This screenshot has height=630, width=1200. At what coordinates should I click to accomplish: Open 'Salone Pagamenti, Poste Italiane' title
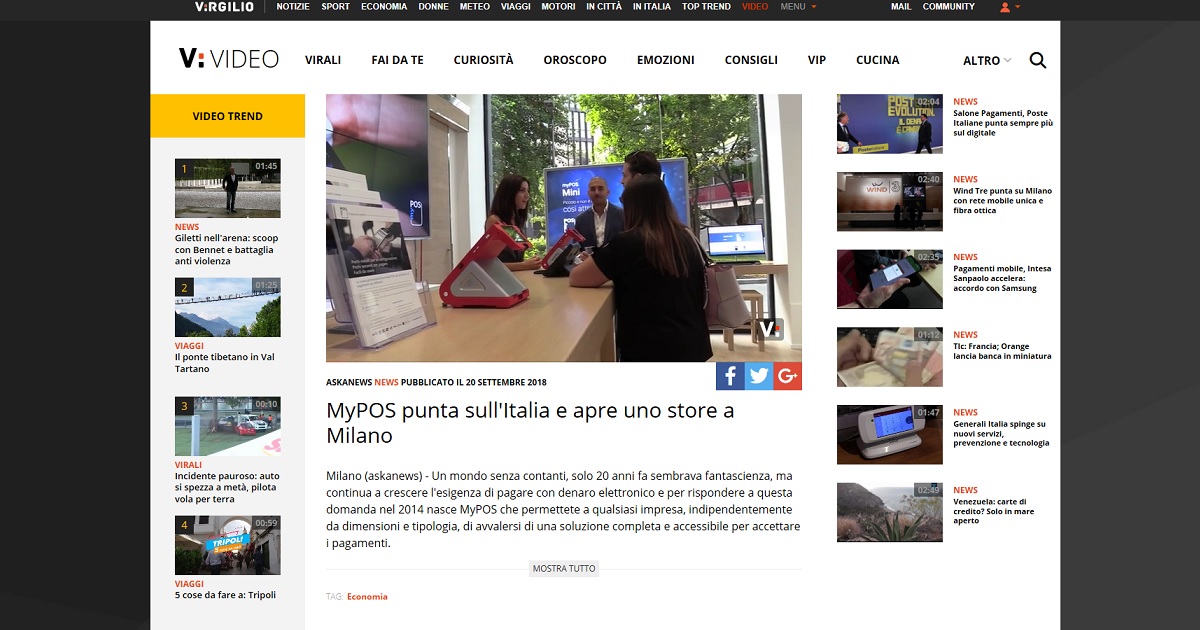click(x=1002, y=123)
